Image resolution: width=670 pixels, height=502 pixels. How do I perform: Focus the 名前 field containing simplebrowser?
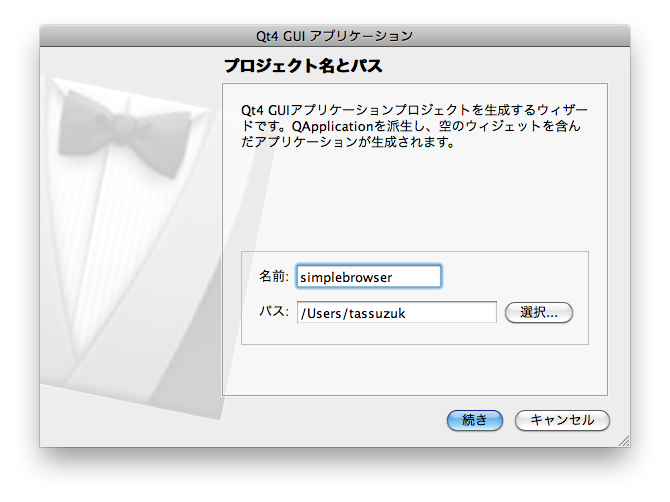click(x=368, y=276)
